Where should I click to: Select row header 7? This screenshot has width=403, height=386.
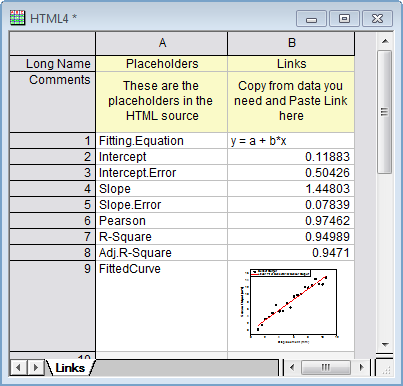[53, 237]
